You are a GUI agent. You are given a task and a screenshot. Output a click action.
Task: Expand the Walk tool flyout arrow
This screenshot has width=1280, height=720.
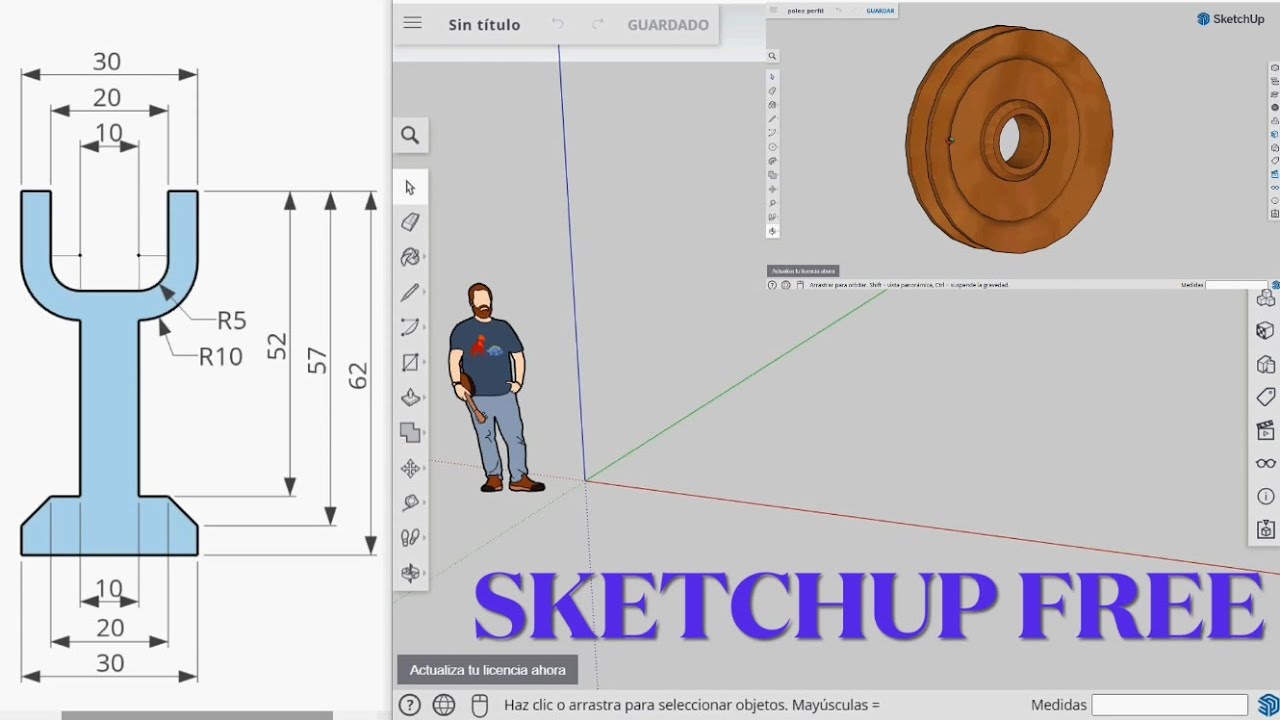tap(426, 538)
